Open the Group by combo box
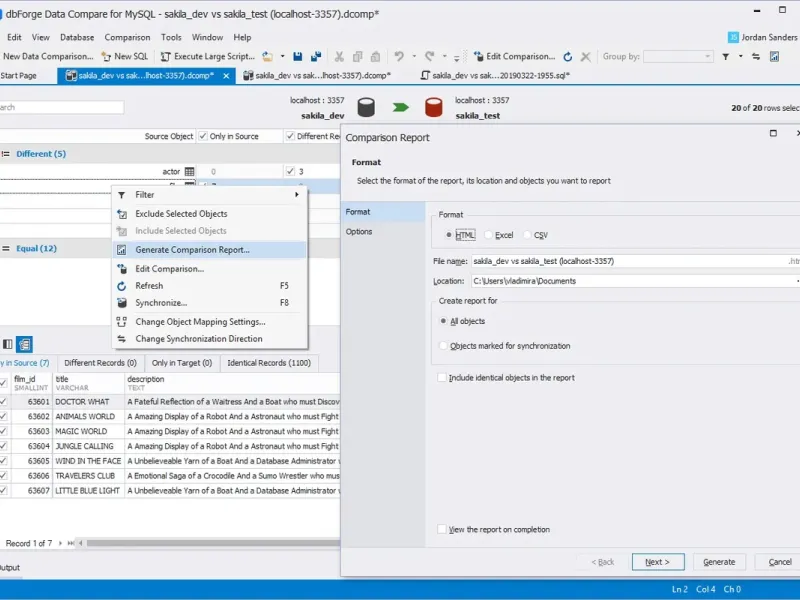Viewport: 800px width, 600px height. tap(678, 57)
